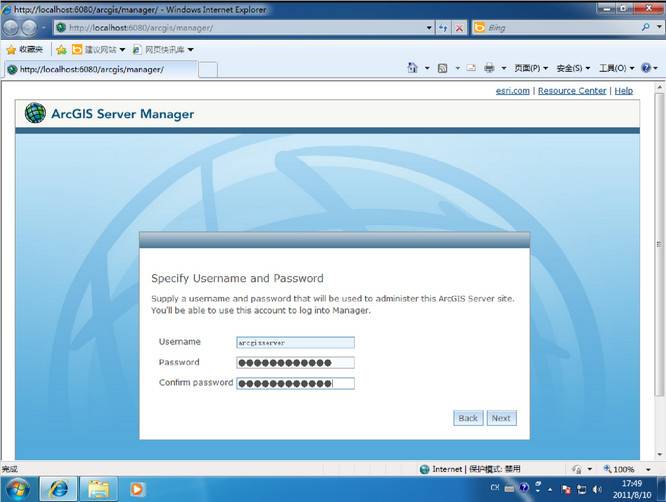This screenshot has width=666, height=502.
Task: Click the RSS Feeds icon
Action: coord(443,68)
